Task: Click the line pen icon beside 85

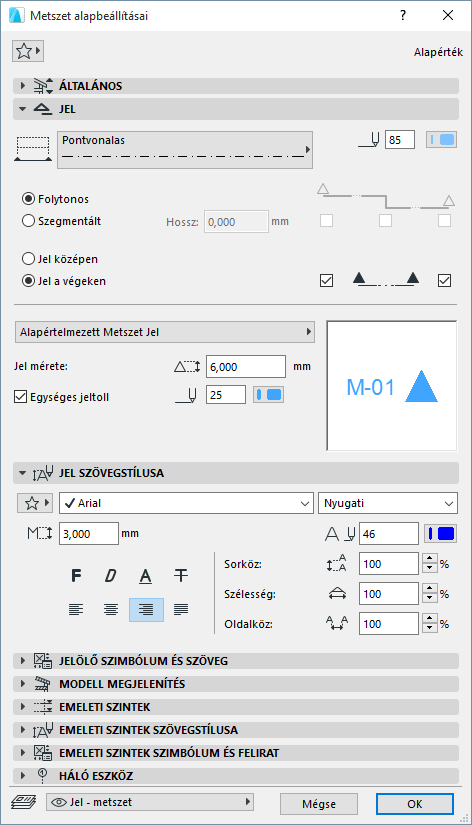Action: click(x=369, y=140)
